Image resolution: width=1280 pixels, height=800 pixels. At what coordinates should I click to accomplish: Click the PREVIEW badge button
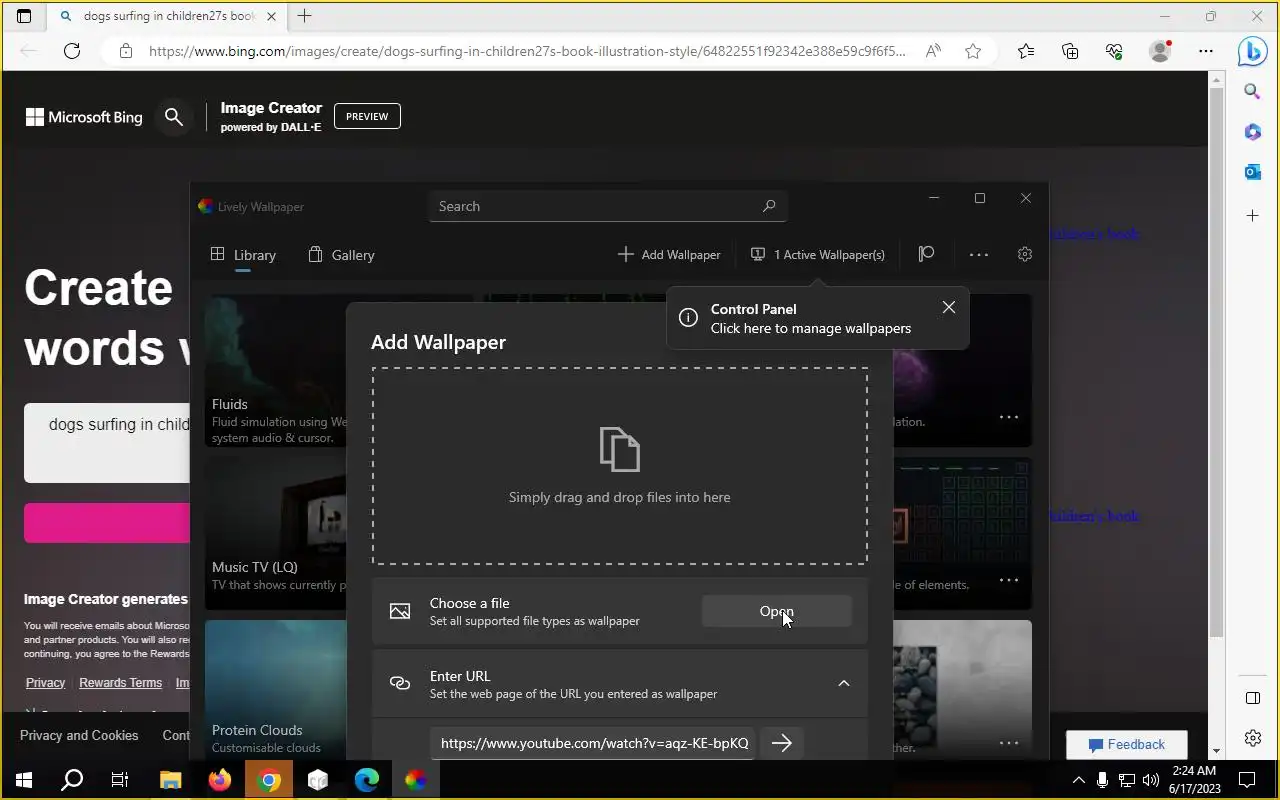tap(367, 116)
